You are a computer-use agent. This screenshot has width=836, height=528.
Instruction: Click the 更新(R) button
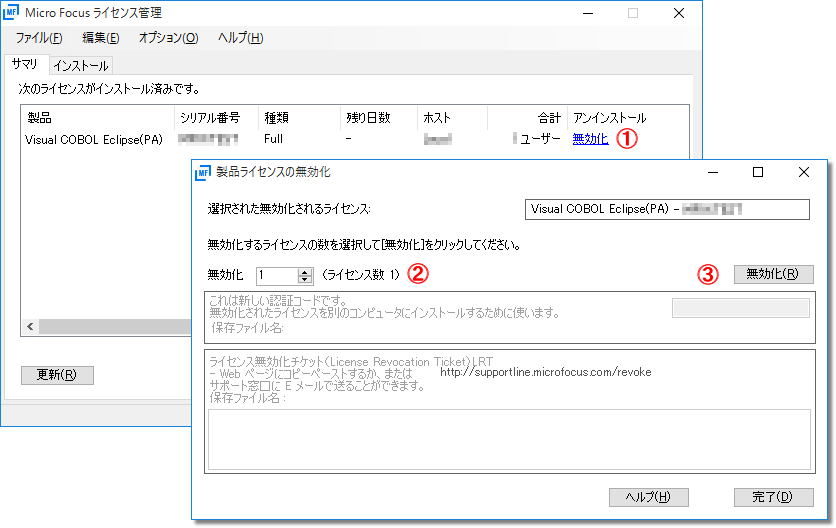(57, 375)
